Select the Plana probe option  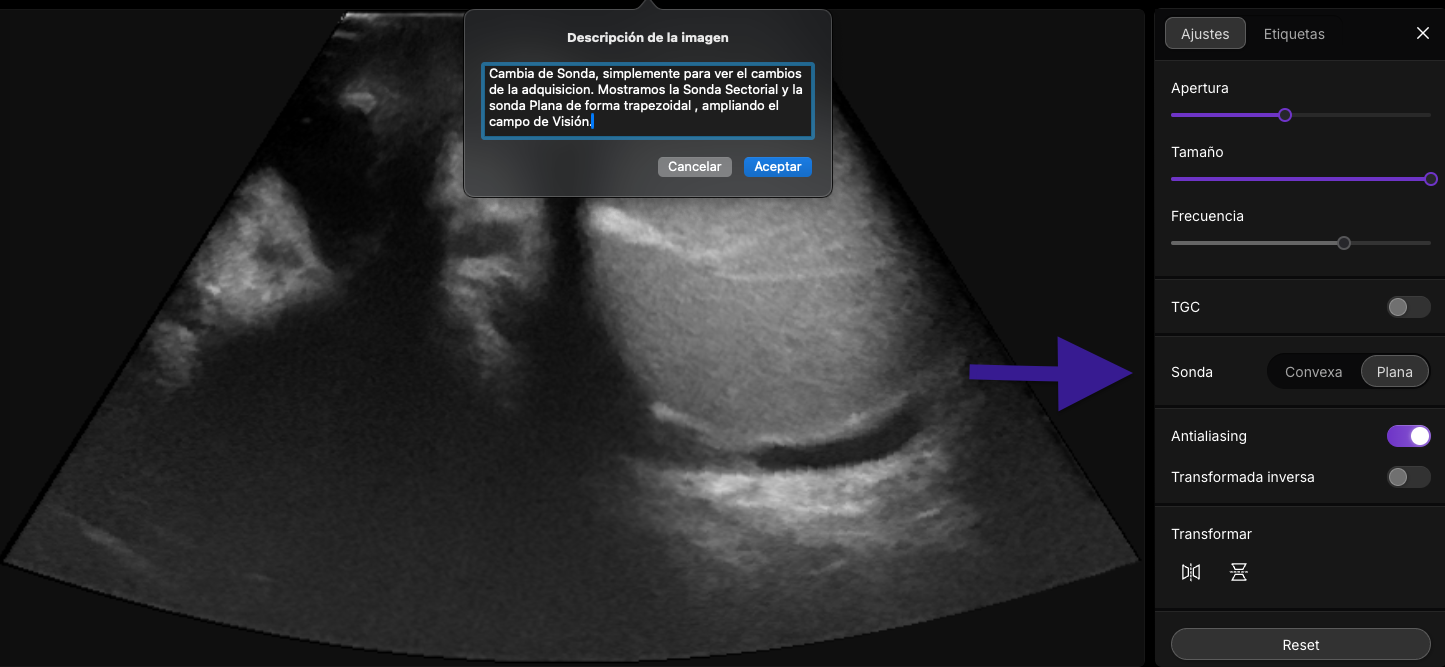[1394, 372]
